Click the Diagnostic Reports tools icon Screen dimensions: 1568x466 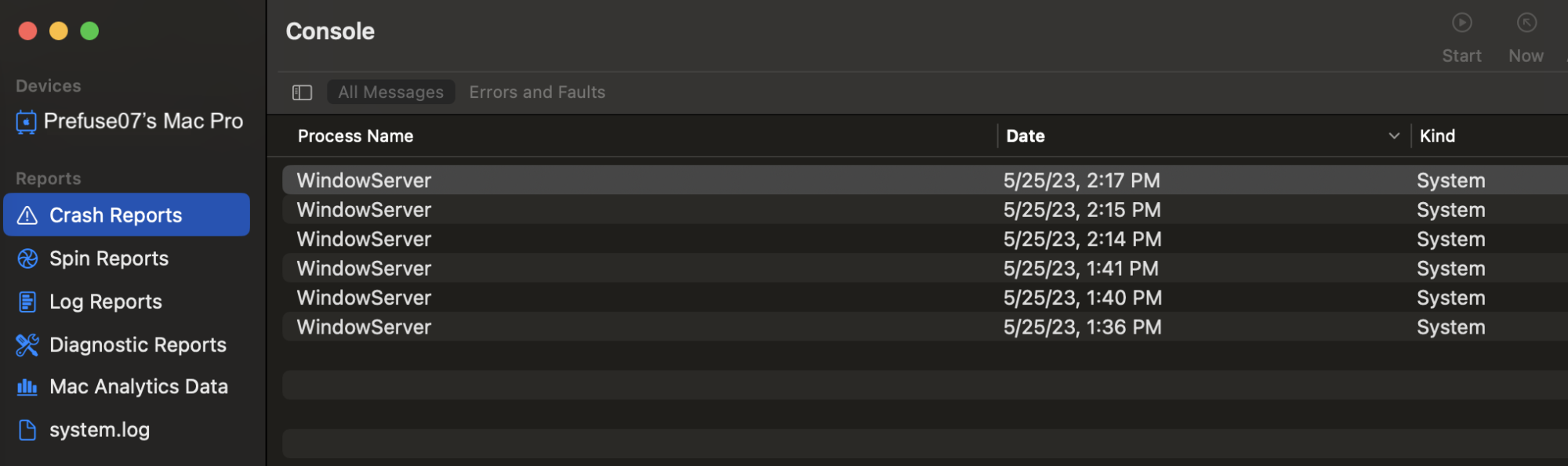[27, 345]
